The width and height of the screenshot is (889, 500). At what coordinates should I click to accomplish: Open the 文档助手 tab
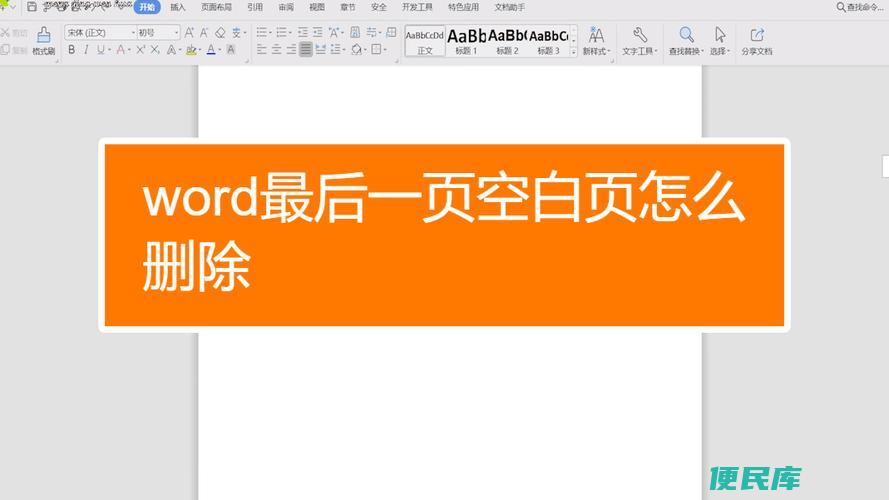[x=510, y=7]
